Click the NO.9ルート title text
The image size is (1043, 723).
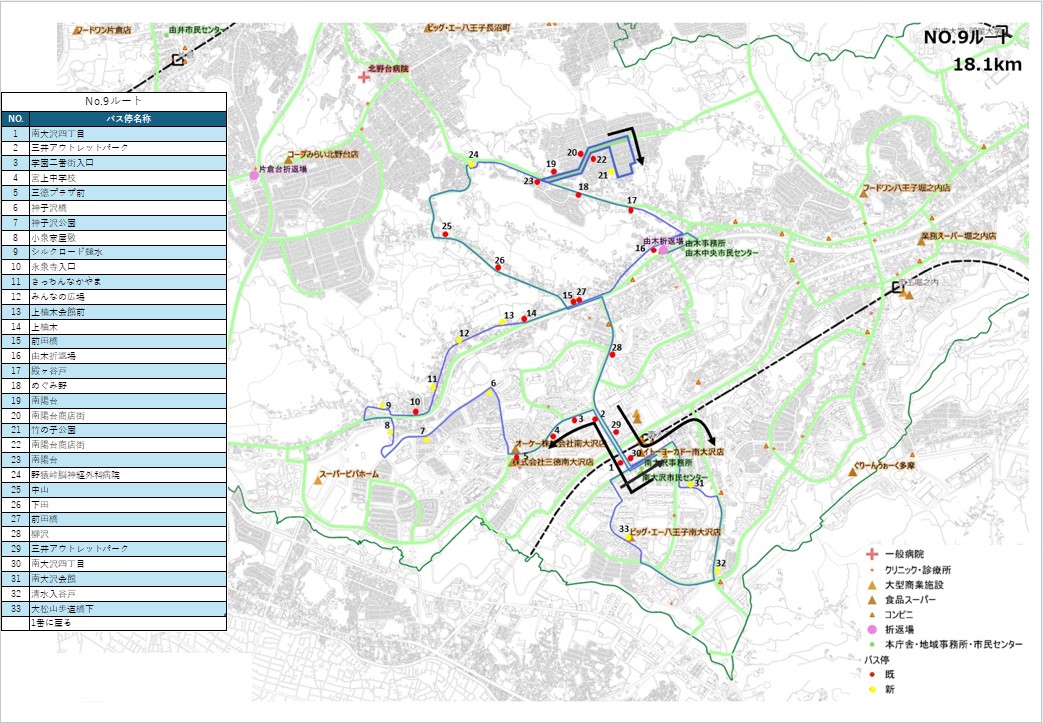pos(967,38)
